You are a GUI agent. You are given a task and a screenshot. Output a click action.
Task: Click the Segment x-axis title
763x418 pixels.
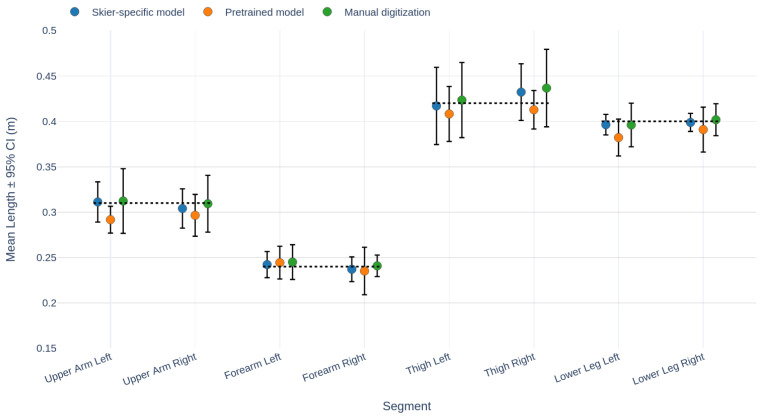coord(407,406)
